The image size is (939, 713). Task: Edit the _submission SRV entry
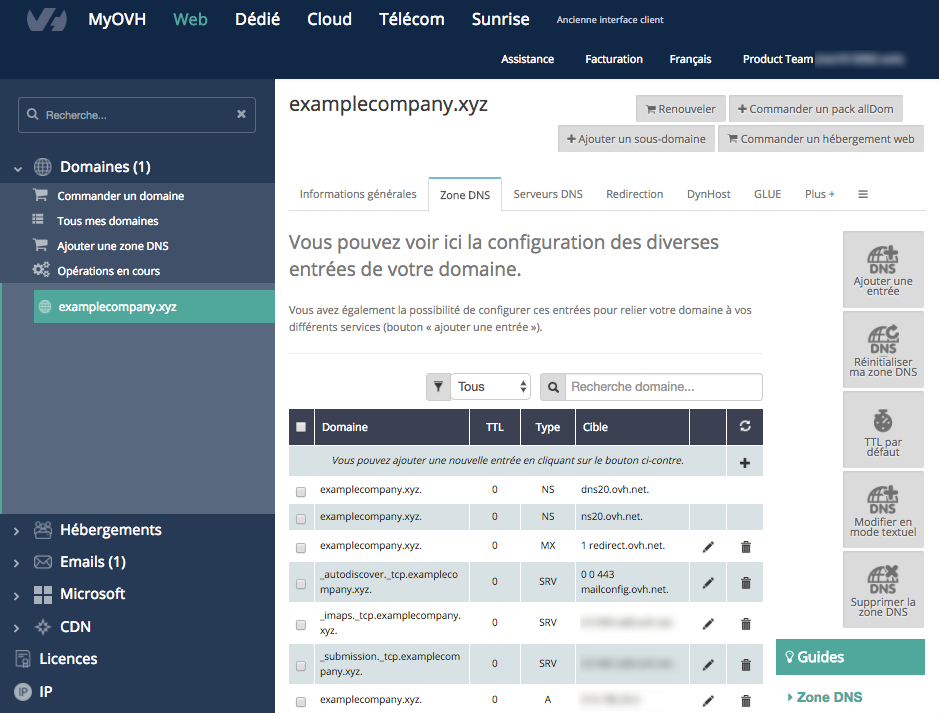pyautogui.click(x=708, y=665)
